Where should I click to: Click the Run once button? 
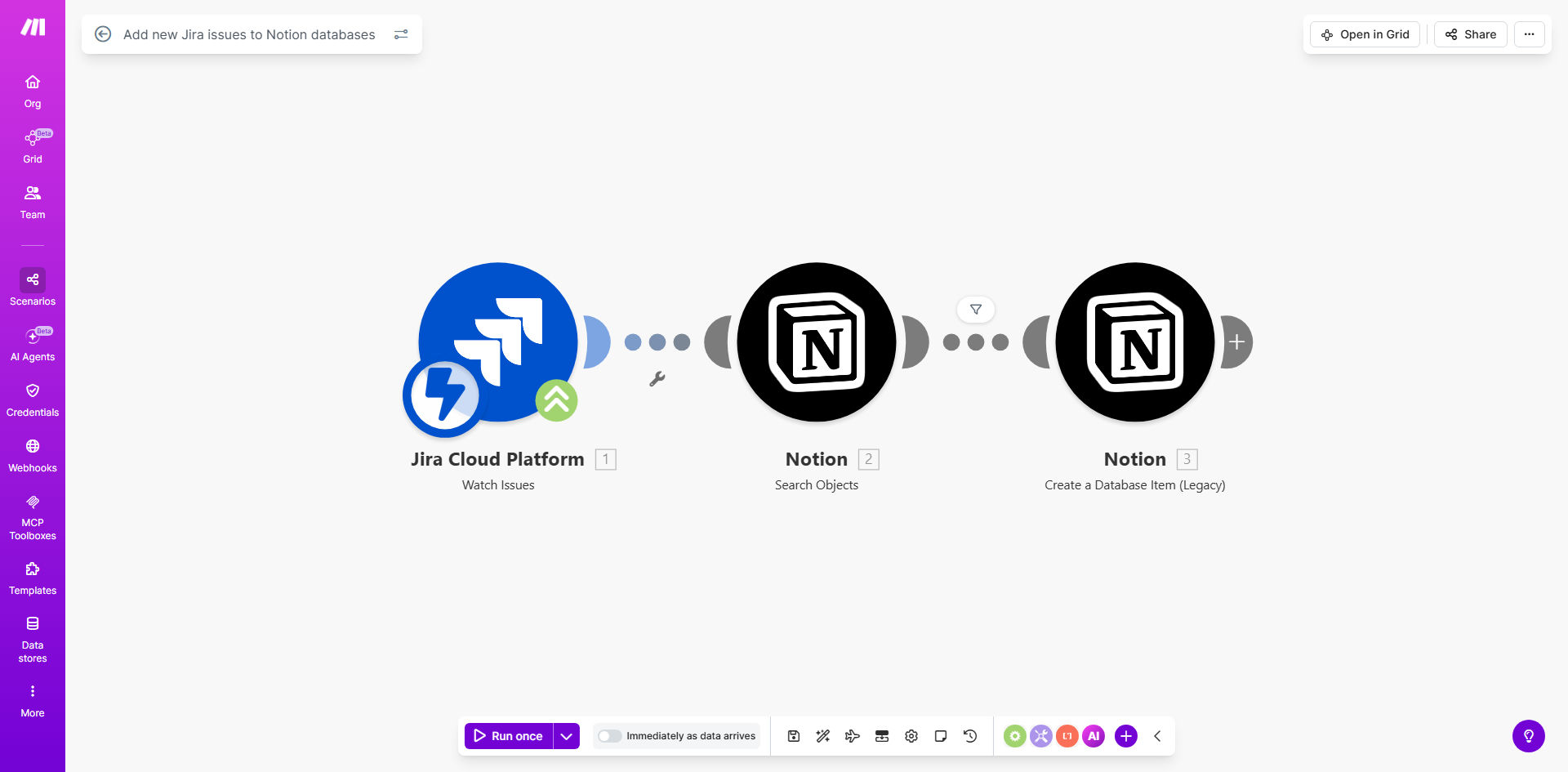[x=509, y=736]
